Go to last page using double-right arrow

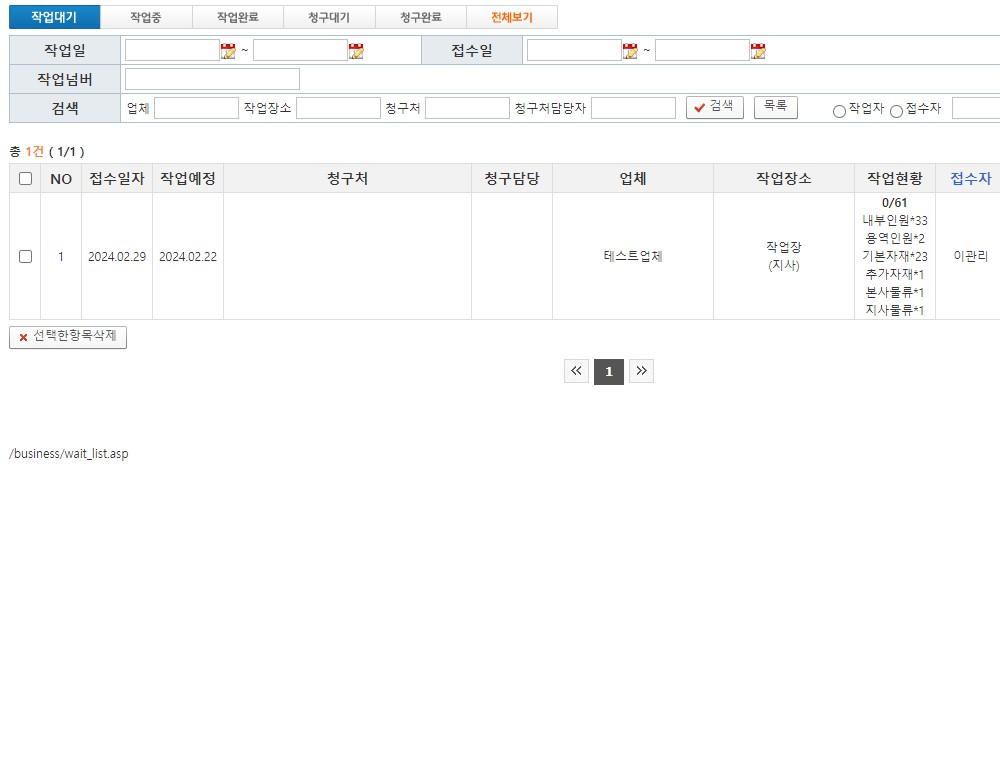click(x=641, y=372)
